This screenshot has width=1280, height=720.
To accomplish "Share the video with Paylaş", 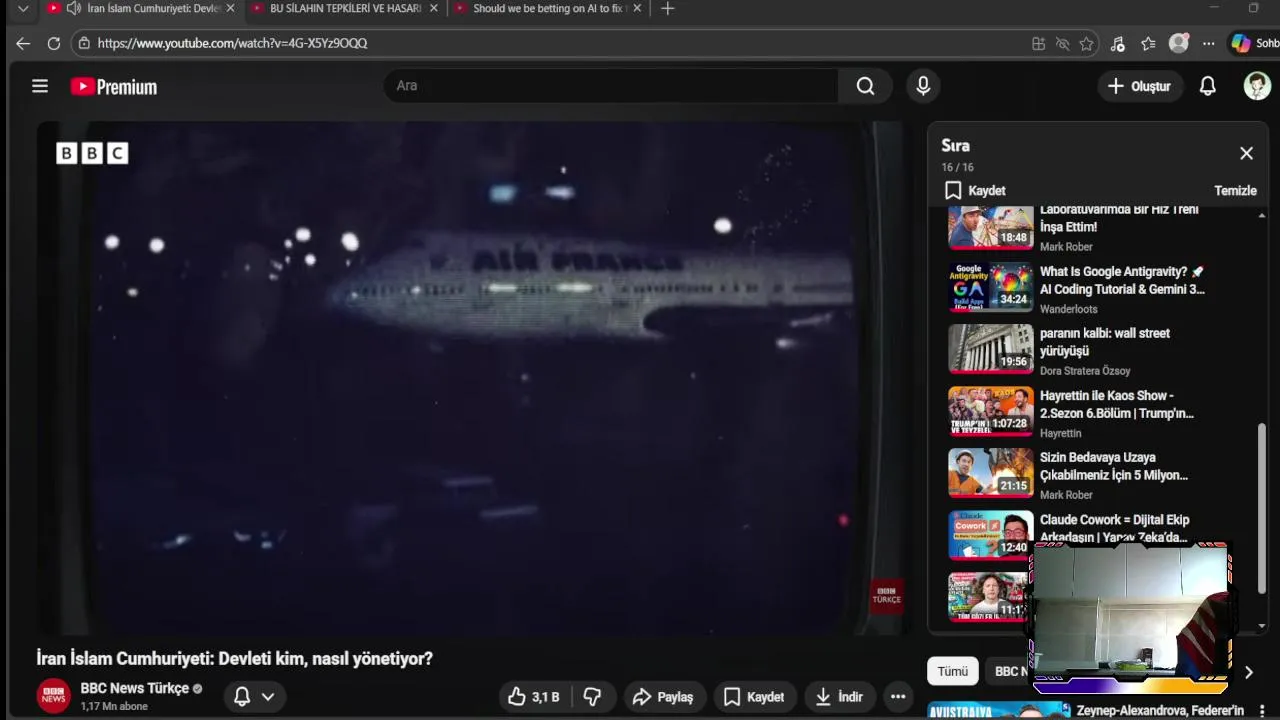I will pos(663,697).
